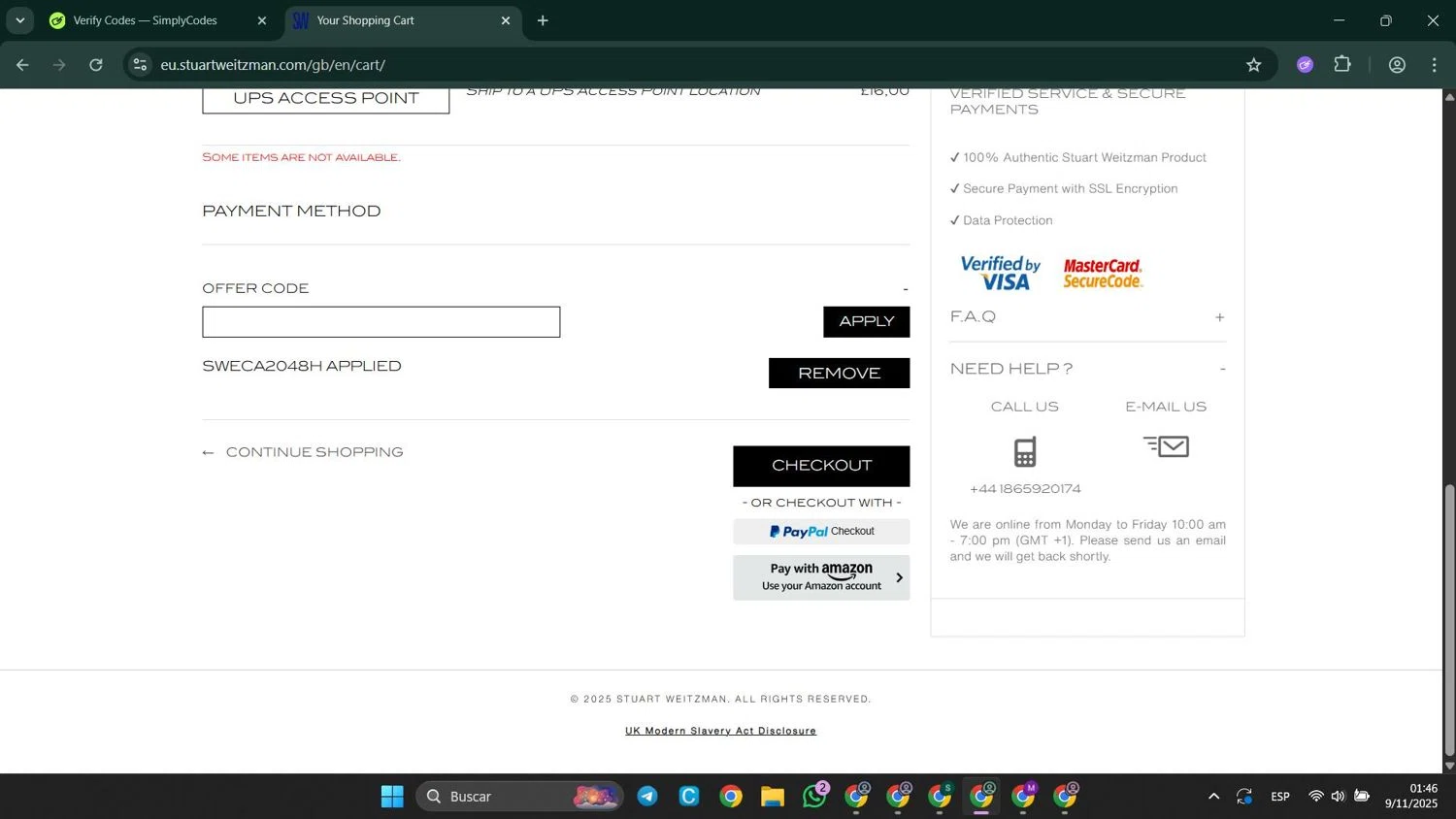This screenshot has width=1456, height=819.
Task: Click the battery tray icon
Action: coord(1362,797)
